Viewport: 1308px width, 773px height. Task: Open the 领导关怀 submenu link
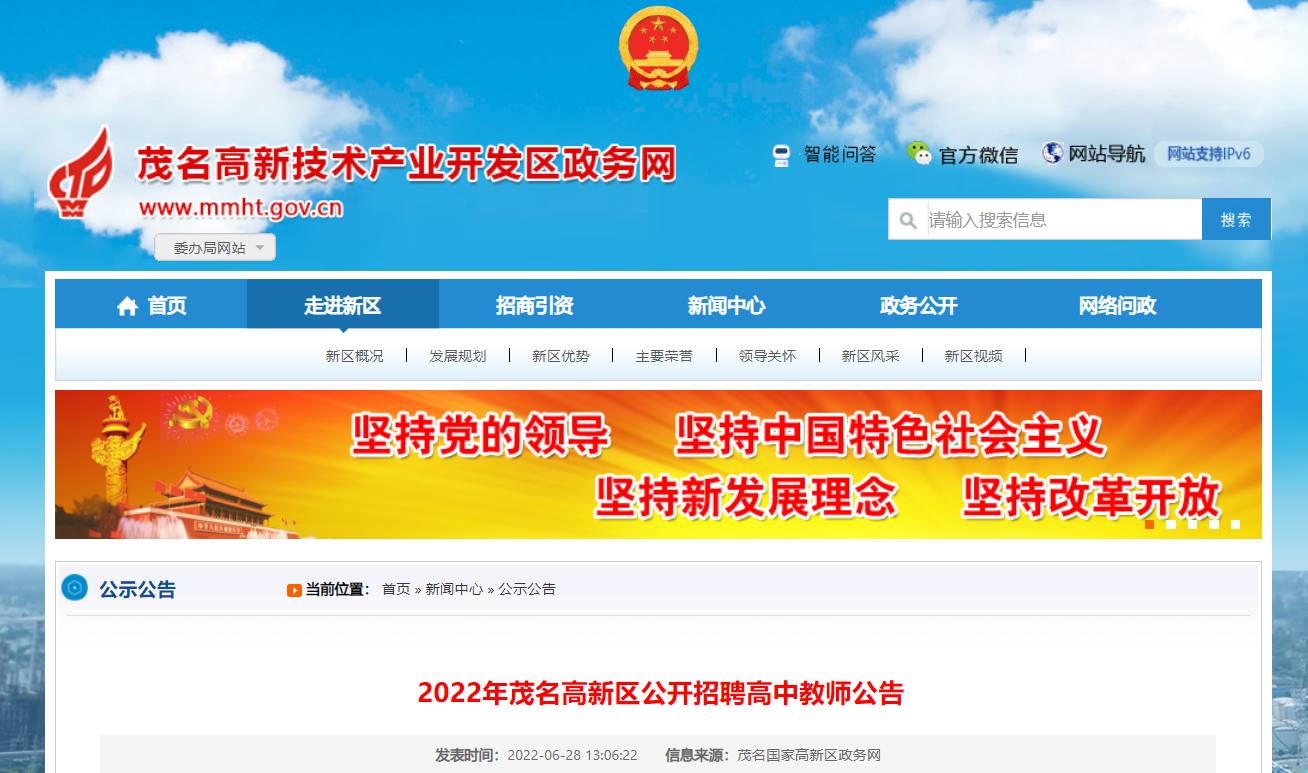[767, 356]
